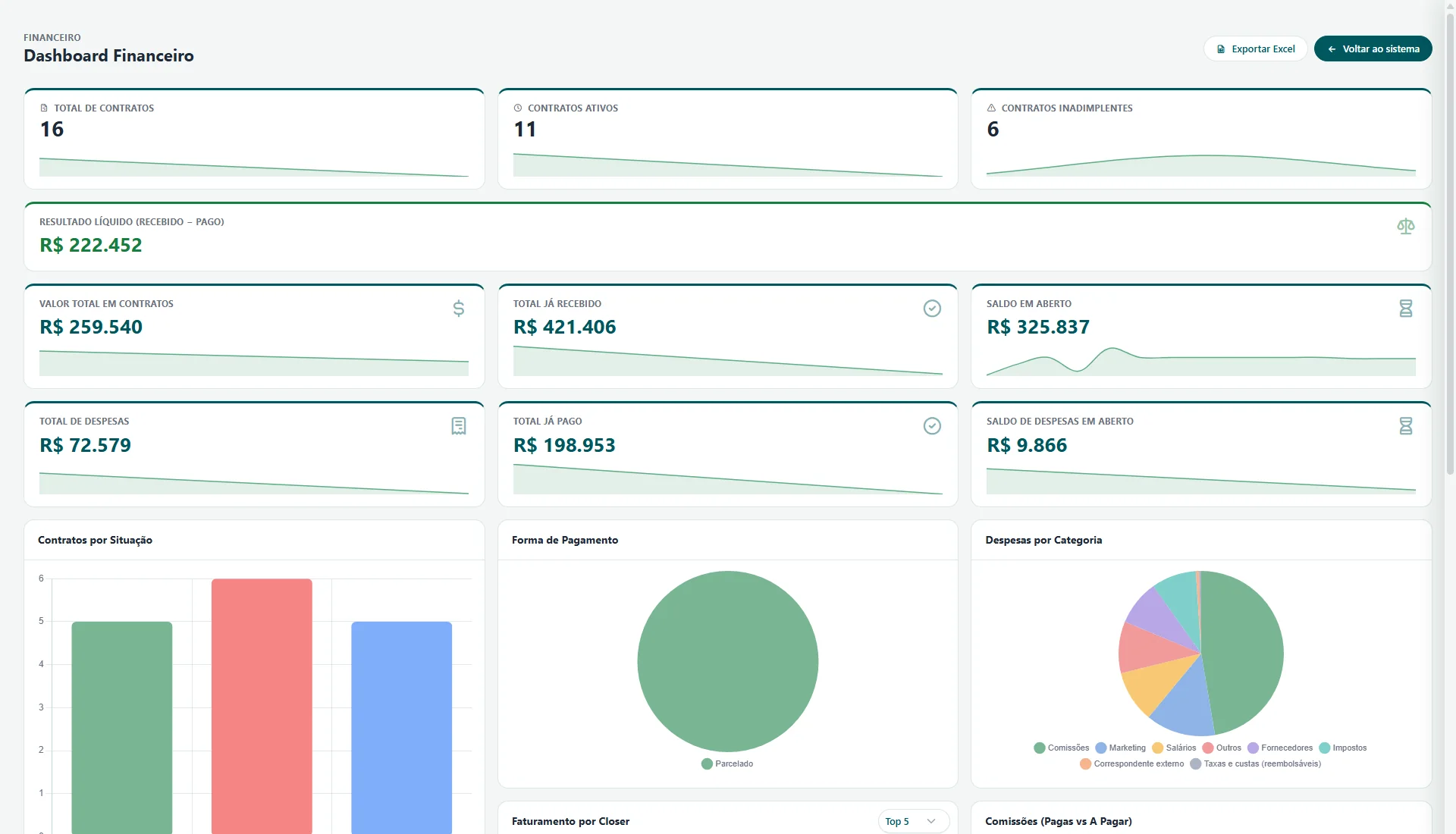Click hourglass icon in Saldo de Despesas em Aberto
This screenshot has width=1456, height=834.
click(1405, 426)
